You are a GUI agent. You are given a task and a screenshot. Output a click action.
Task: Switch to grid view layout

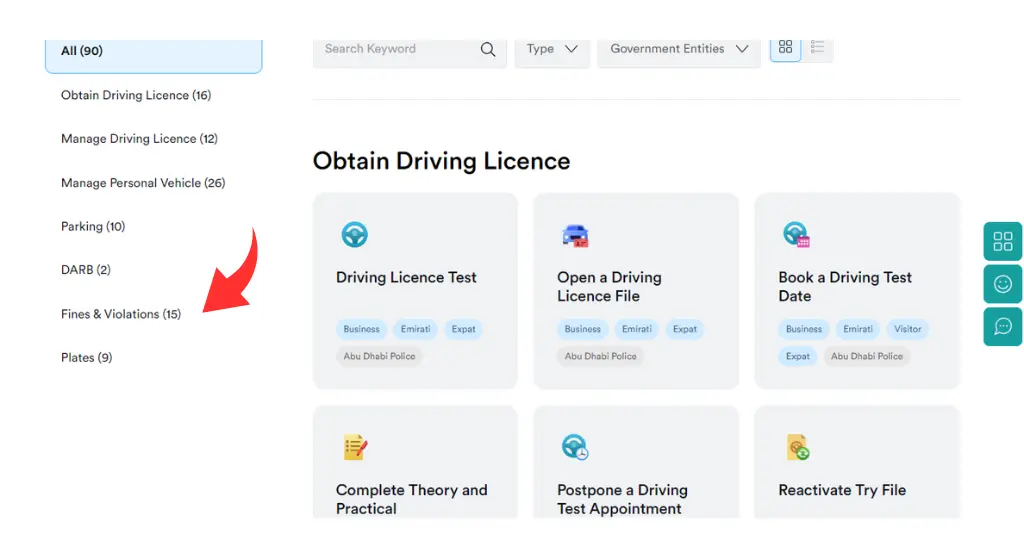785,48
